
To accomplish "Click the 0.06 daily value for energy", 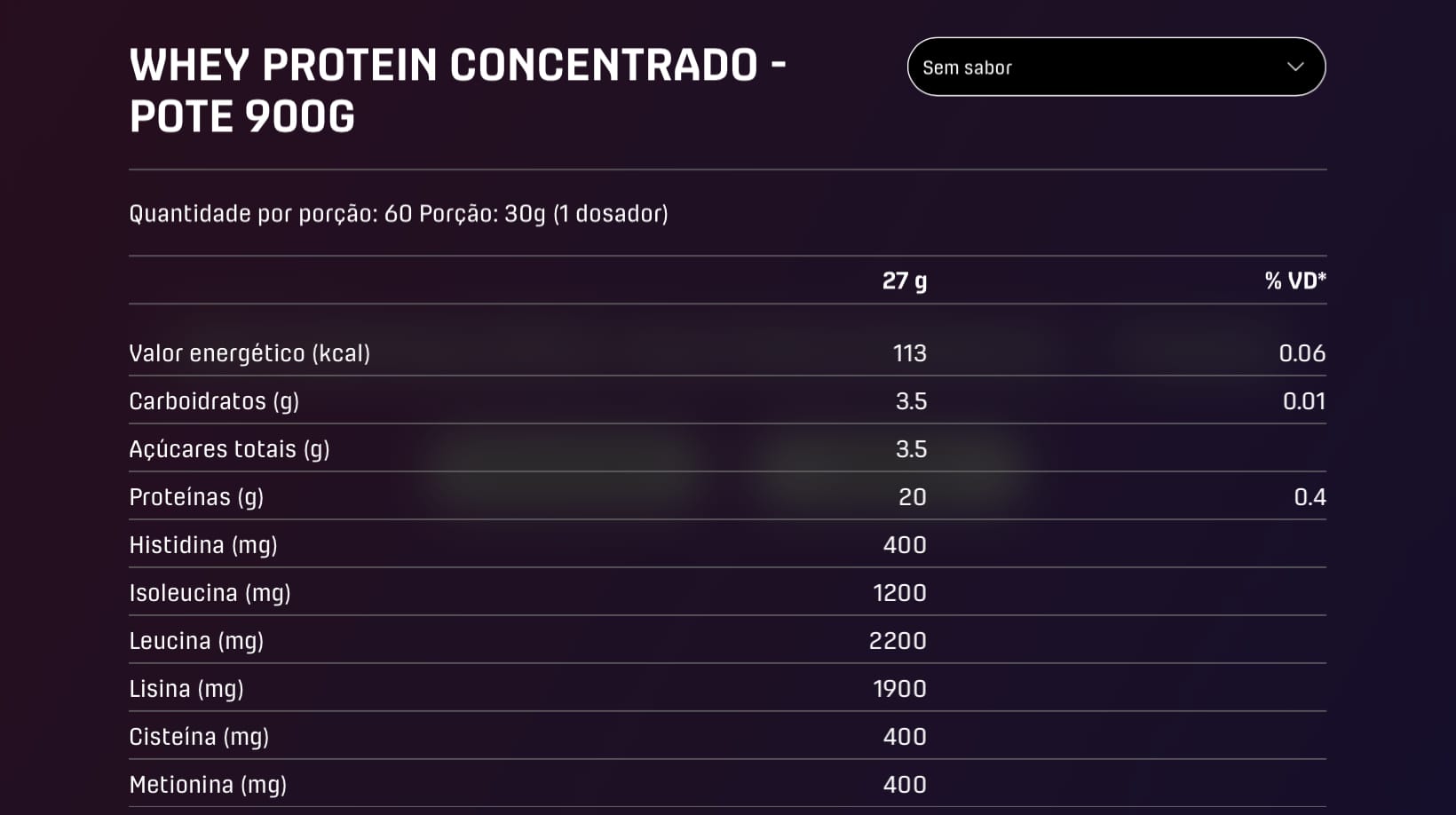I will 1302,353.
